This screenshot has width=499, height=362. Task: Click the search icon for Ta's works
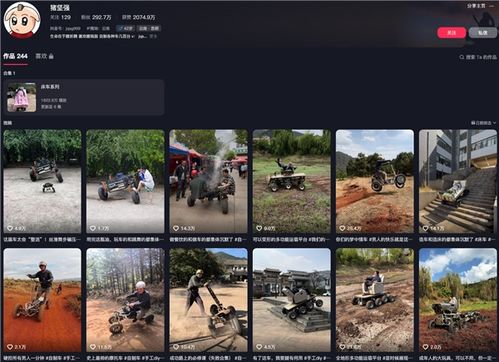point(462,57)
